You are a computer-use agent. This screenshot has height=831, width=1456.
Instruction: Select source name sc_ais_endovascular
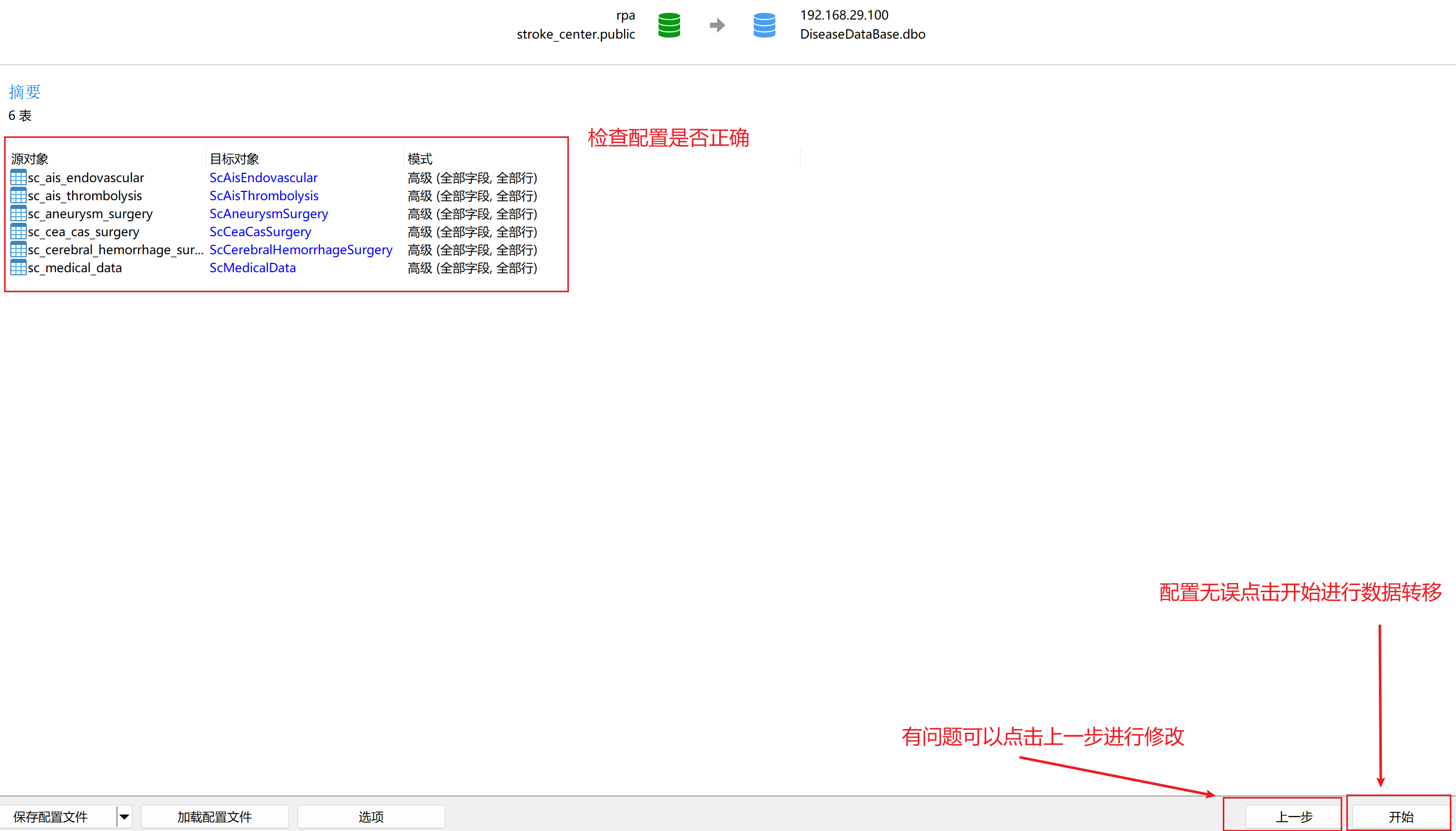coord(85,178)
